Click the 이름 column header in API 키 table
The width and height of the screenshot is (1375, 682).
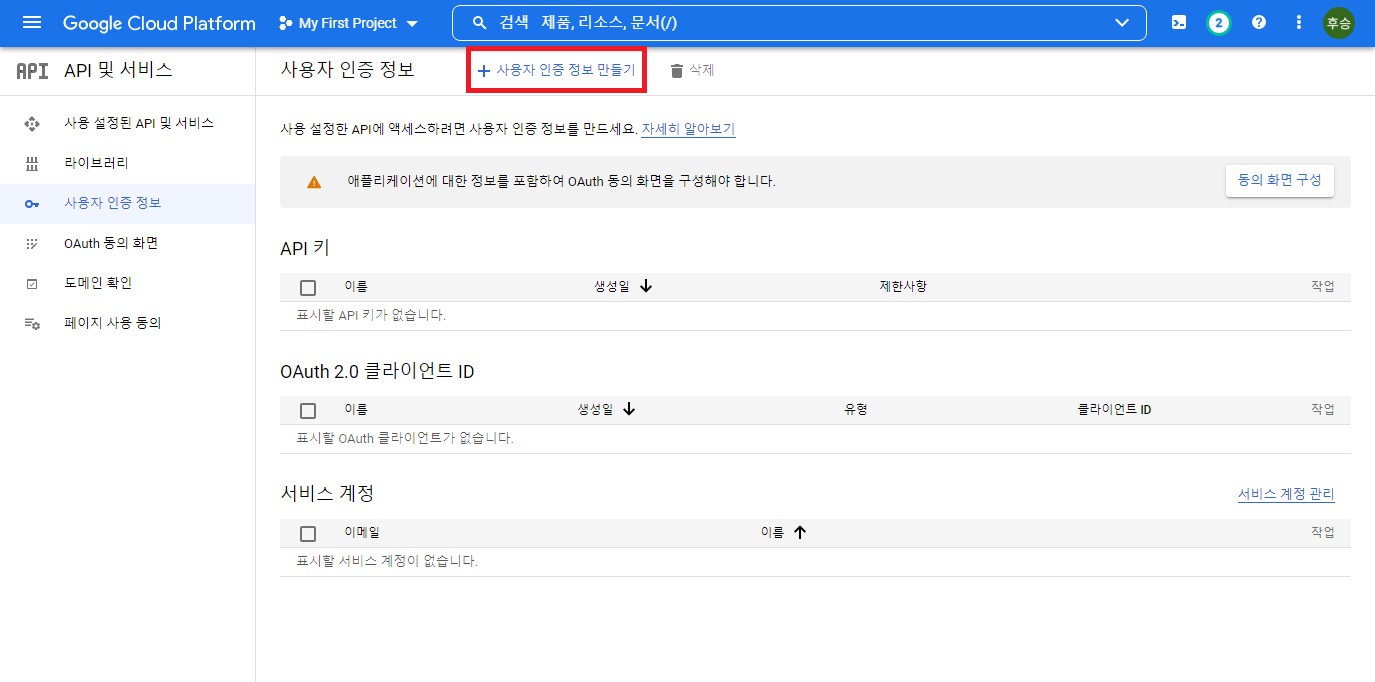pyautogui.click(x=356, y=287)
